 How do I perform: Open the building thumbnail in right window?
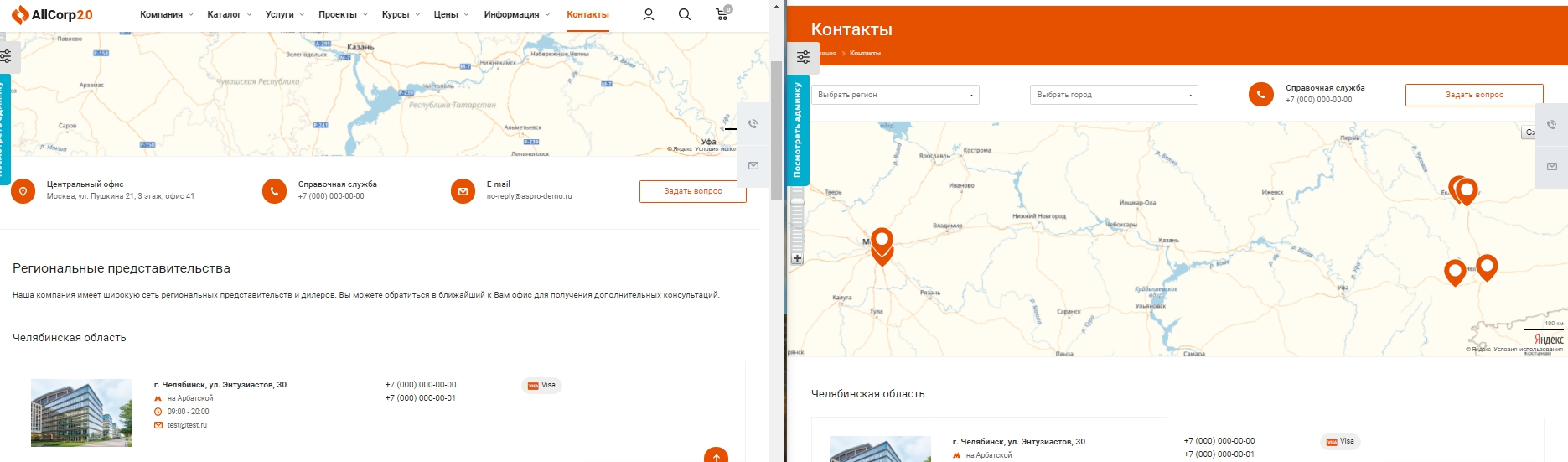(880, 449)
